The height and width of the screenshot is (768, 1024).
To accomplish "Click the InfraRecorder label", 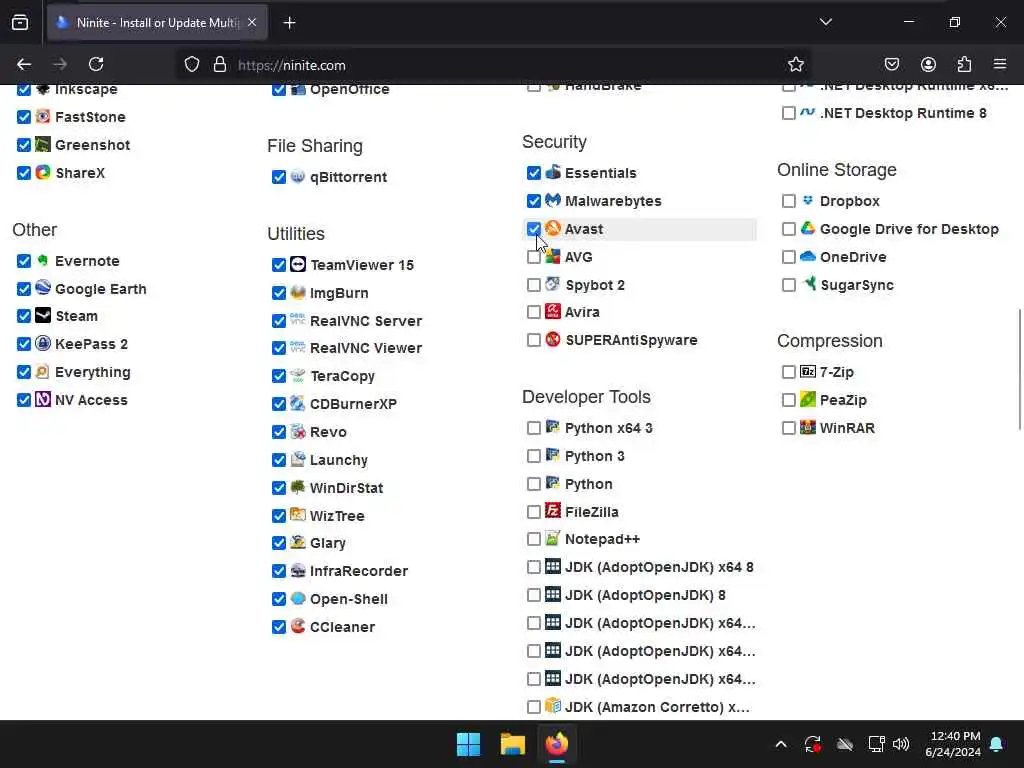I will [359, 571].
